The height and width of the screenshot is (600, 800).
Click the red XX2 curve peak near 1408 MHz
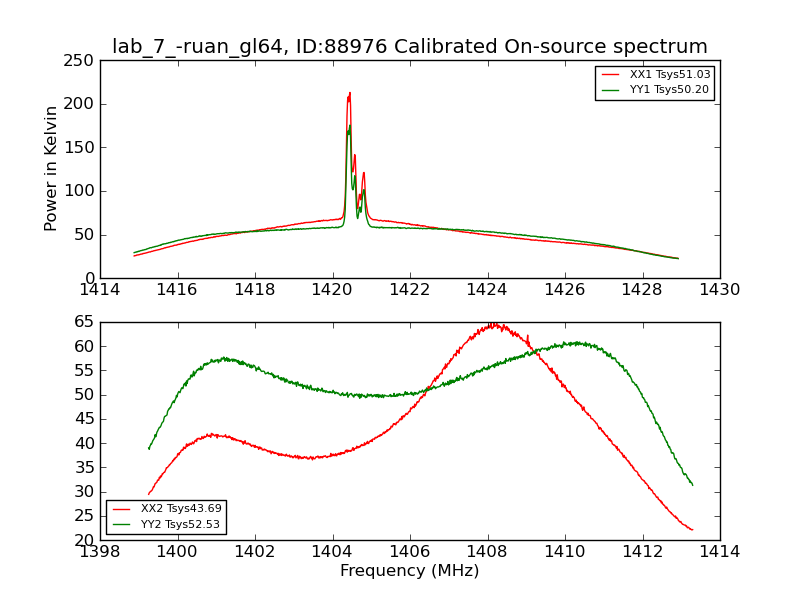(493, 325)
